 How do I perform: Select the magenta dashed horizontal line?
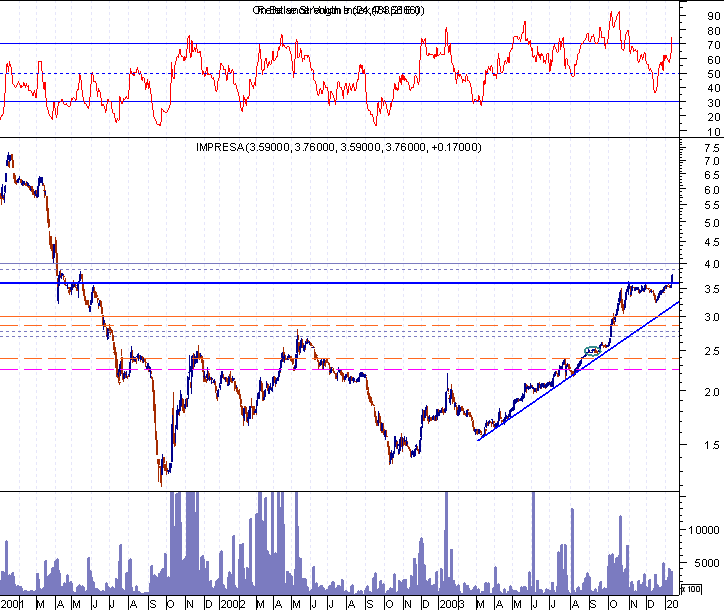coord(339,369)
